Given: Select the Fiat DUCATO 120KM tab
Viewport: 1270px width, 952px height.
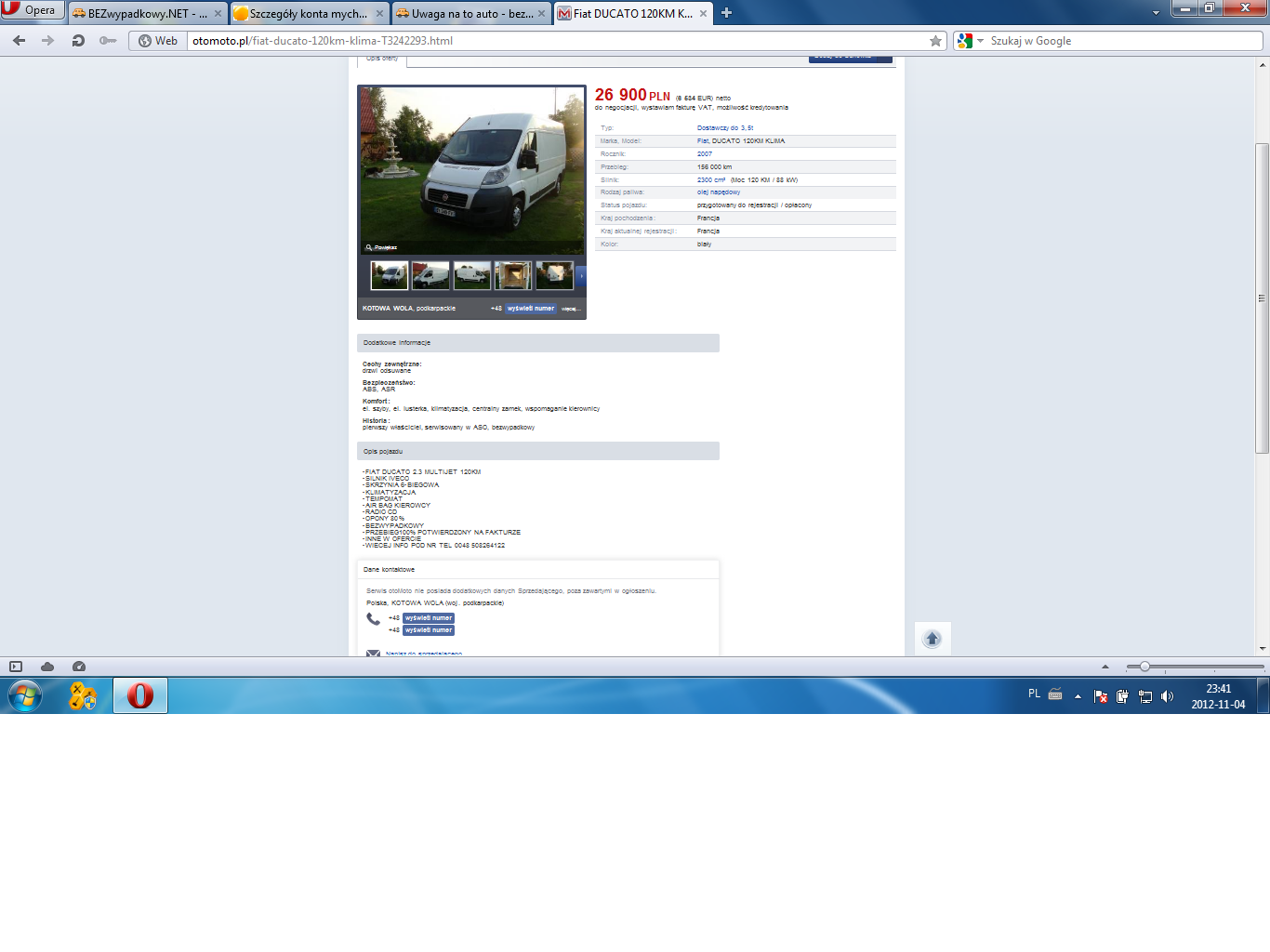Looking at the screenshot, I should tap(632, 13).
